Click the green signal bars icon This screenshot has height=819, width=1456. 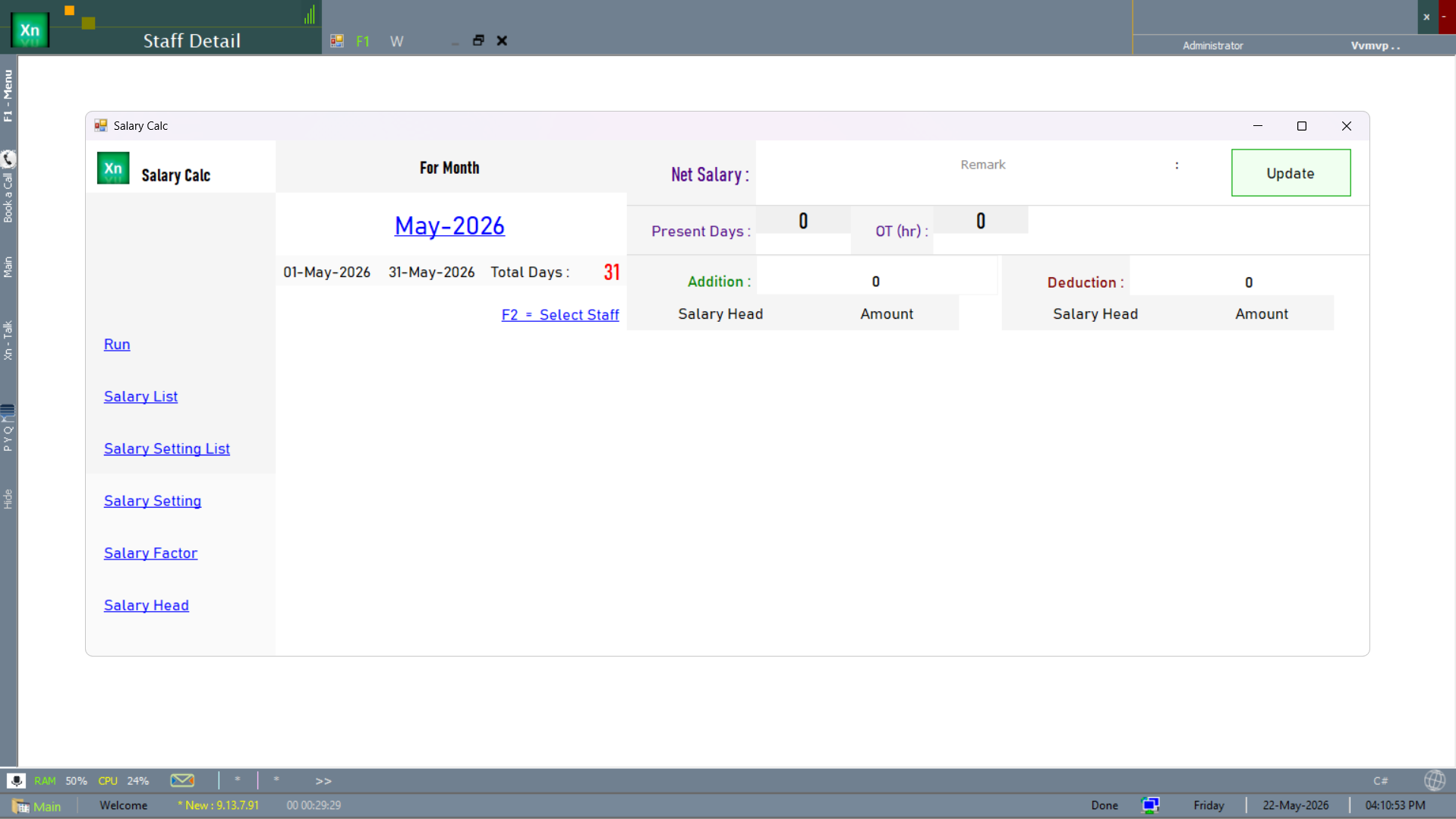[x=310, y=14]
